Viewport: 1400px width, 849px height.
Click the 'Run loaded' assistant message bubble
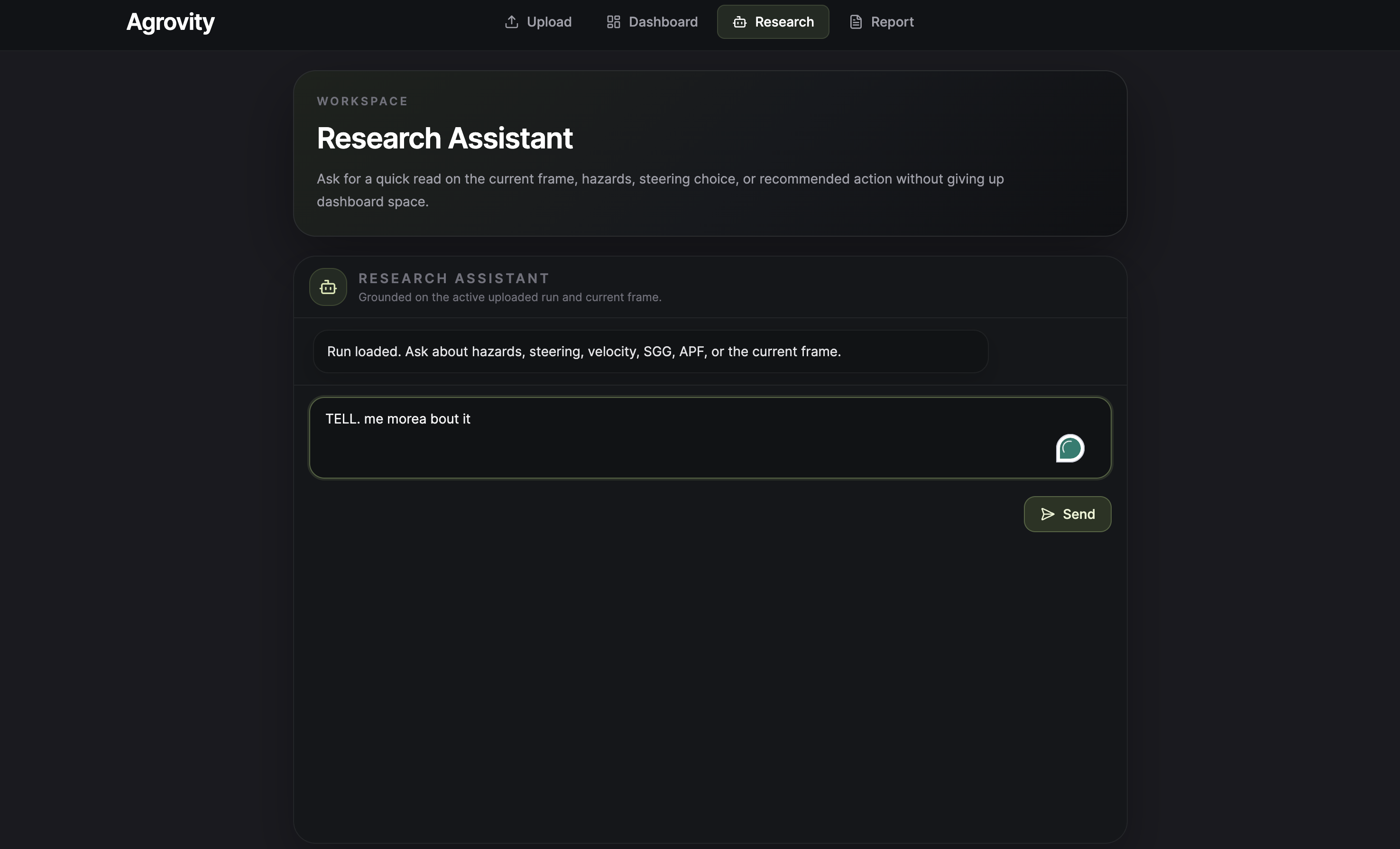click(x=650, y=351)
